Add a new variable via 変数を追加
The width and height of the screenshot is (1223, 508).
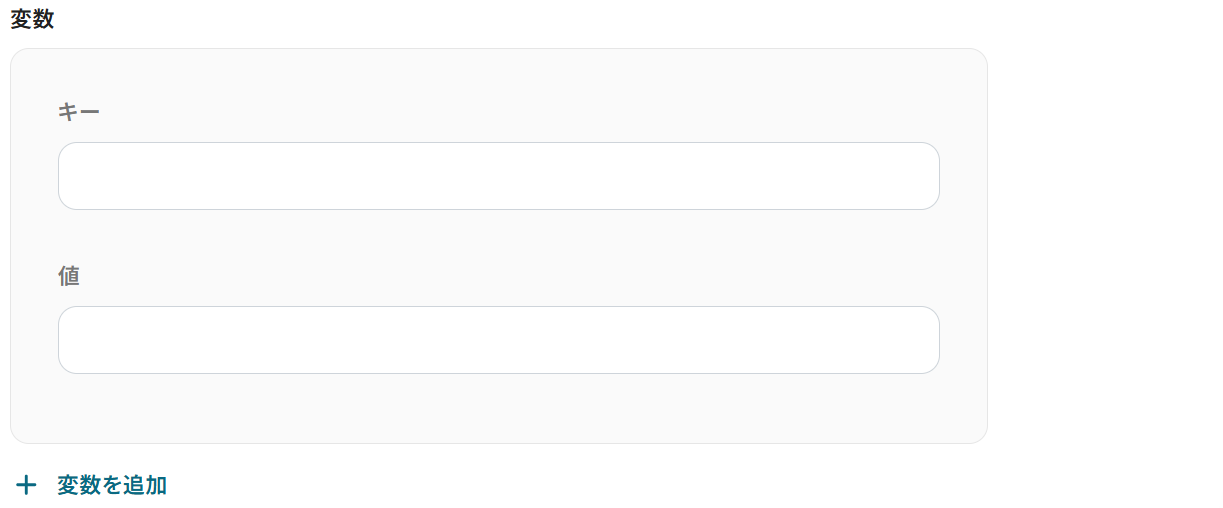coord(92,486)
